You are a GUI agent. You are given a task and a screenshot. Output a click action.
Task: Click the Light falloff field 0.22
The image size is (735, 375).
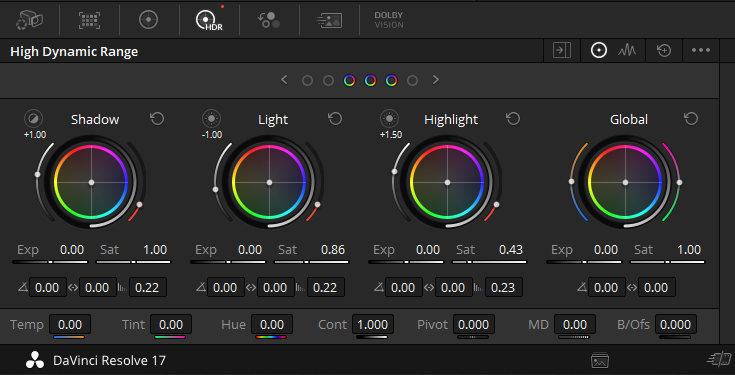click(x=325, y=287)
